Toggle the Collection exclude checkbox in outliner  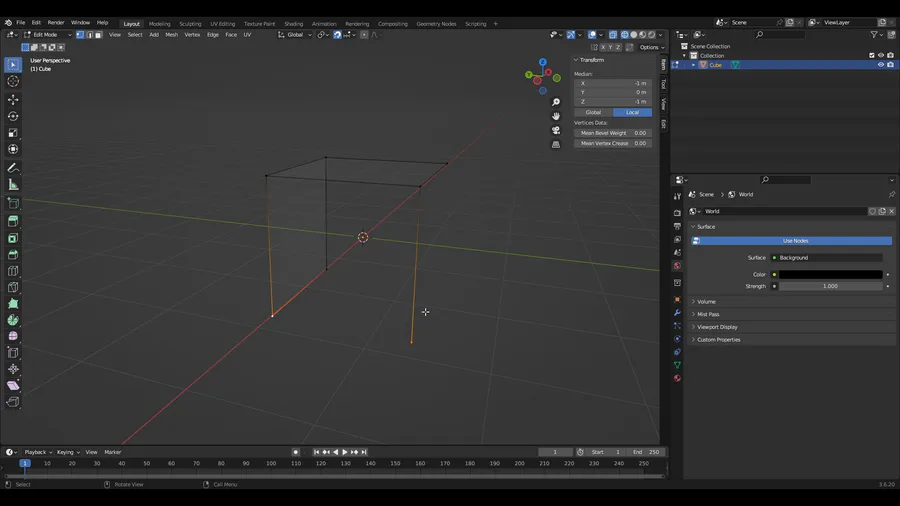click(872, 56)
